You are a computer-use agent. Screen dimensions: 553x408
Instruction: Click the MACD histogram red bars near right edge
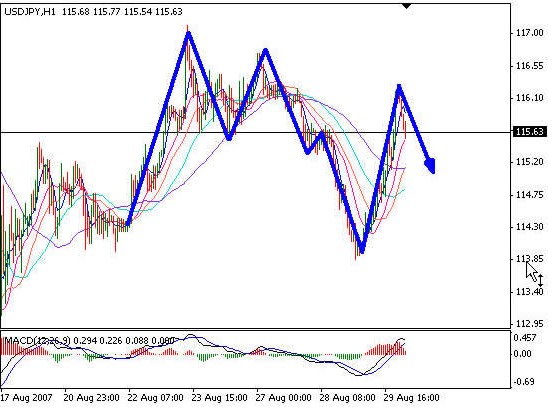pyautogui.click(x=385, y=349)
